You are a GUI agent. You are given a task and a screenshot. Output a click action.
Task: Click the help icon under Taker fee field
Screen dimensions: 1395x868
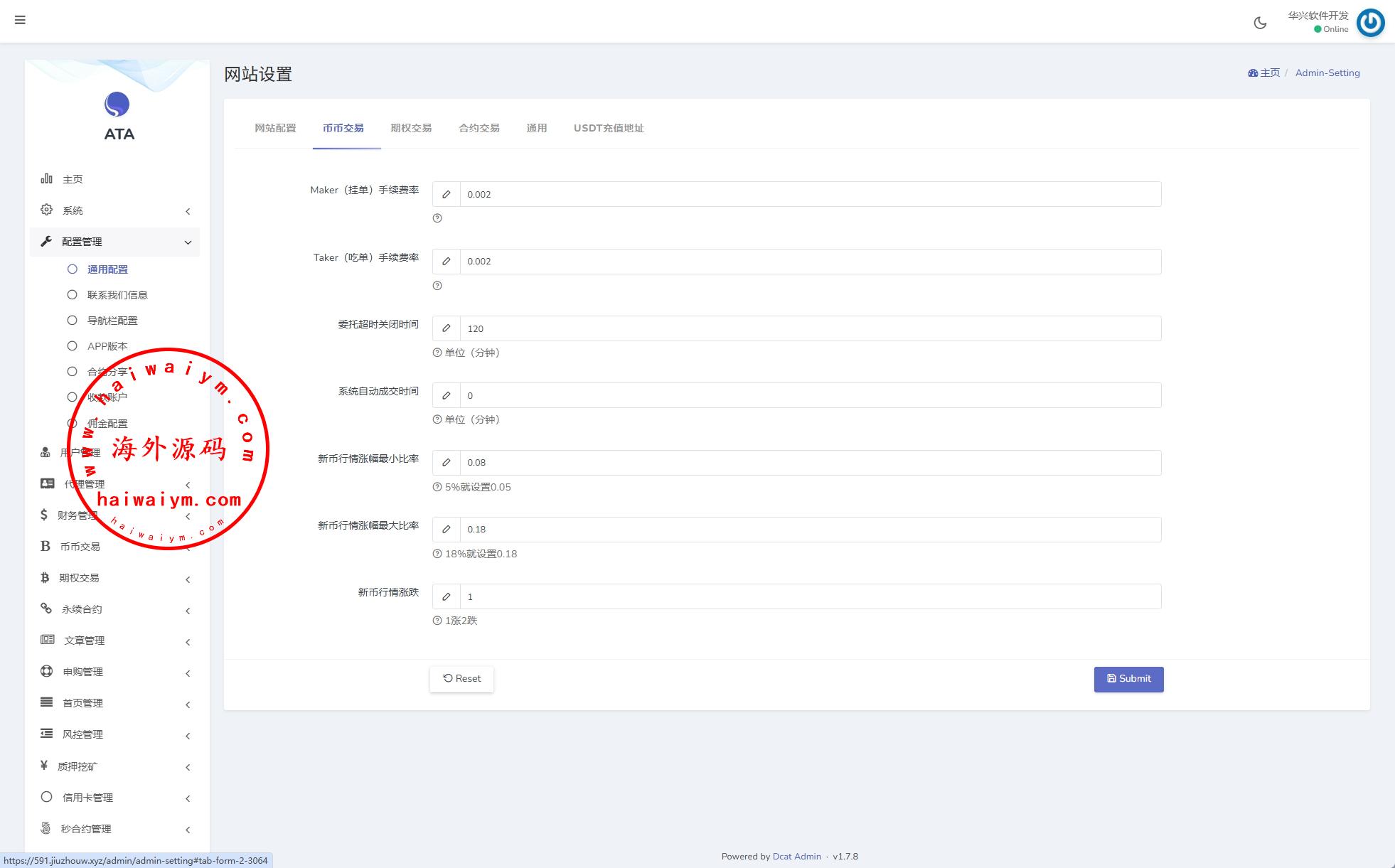tap(437, 286)
